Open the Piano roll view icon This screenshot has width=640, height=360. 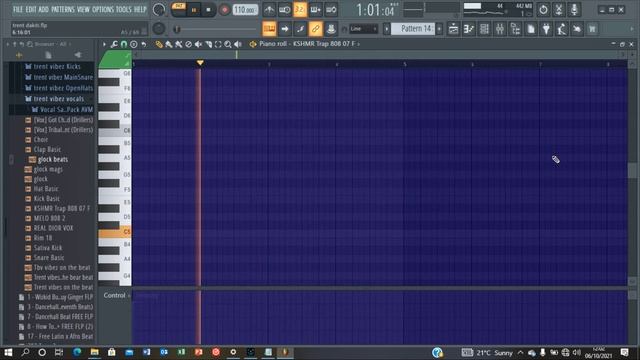(469, 29)
